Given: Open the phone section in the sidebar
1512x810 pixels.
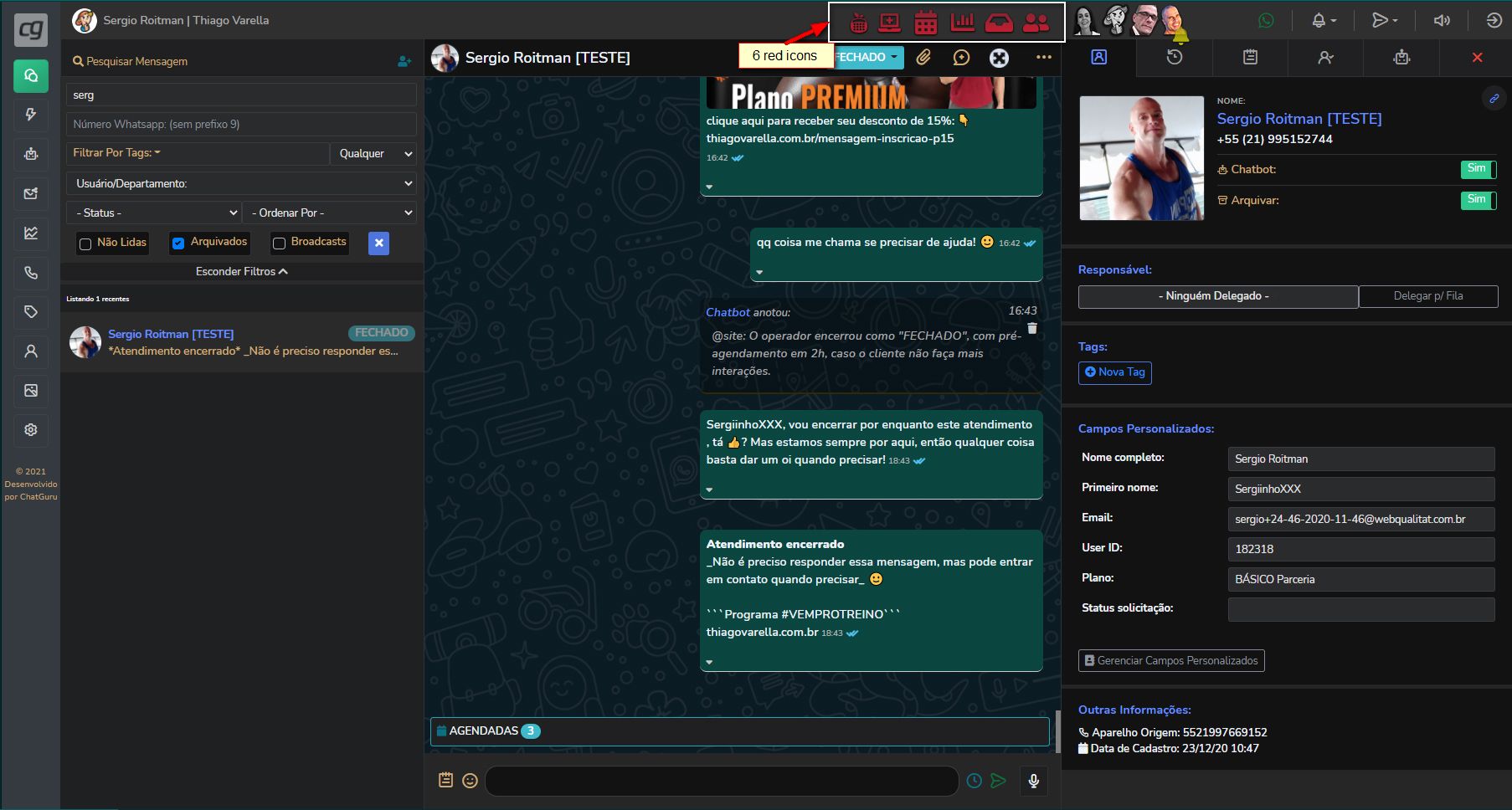Looking at the screenshot, I should [31, 273].
